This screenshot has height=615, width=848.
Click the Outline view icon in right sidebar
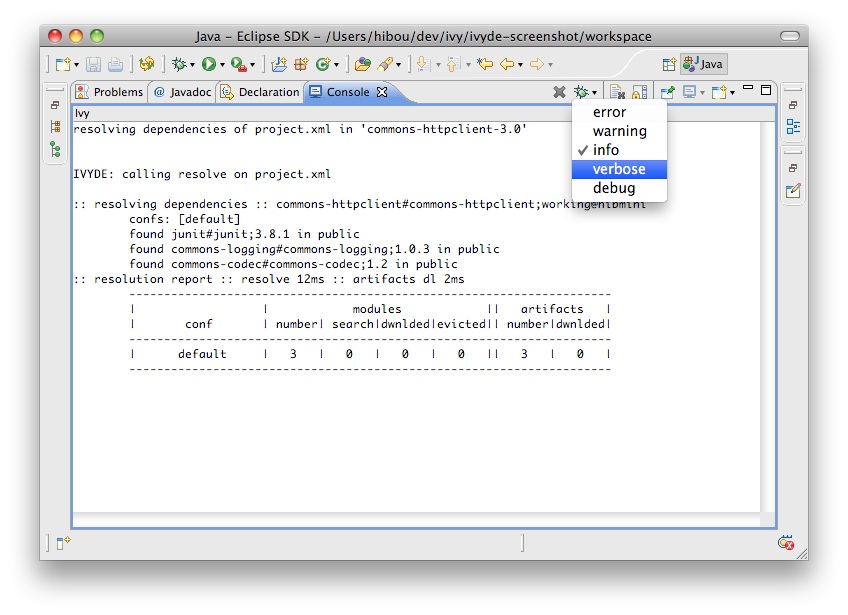793,126
